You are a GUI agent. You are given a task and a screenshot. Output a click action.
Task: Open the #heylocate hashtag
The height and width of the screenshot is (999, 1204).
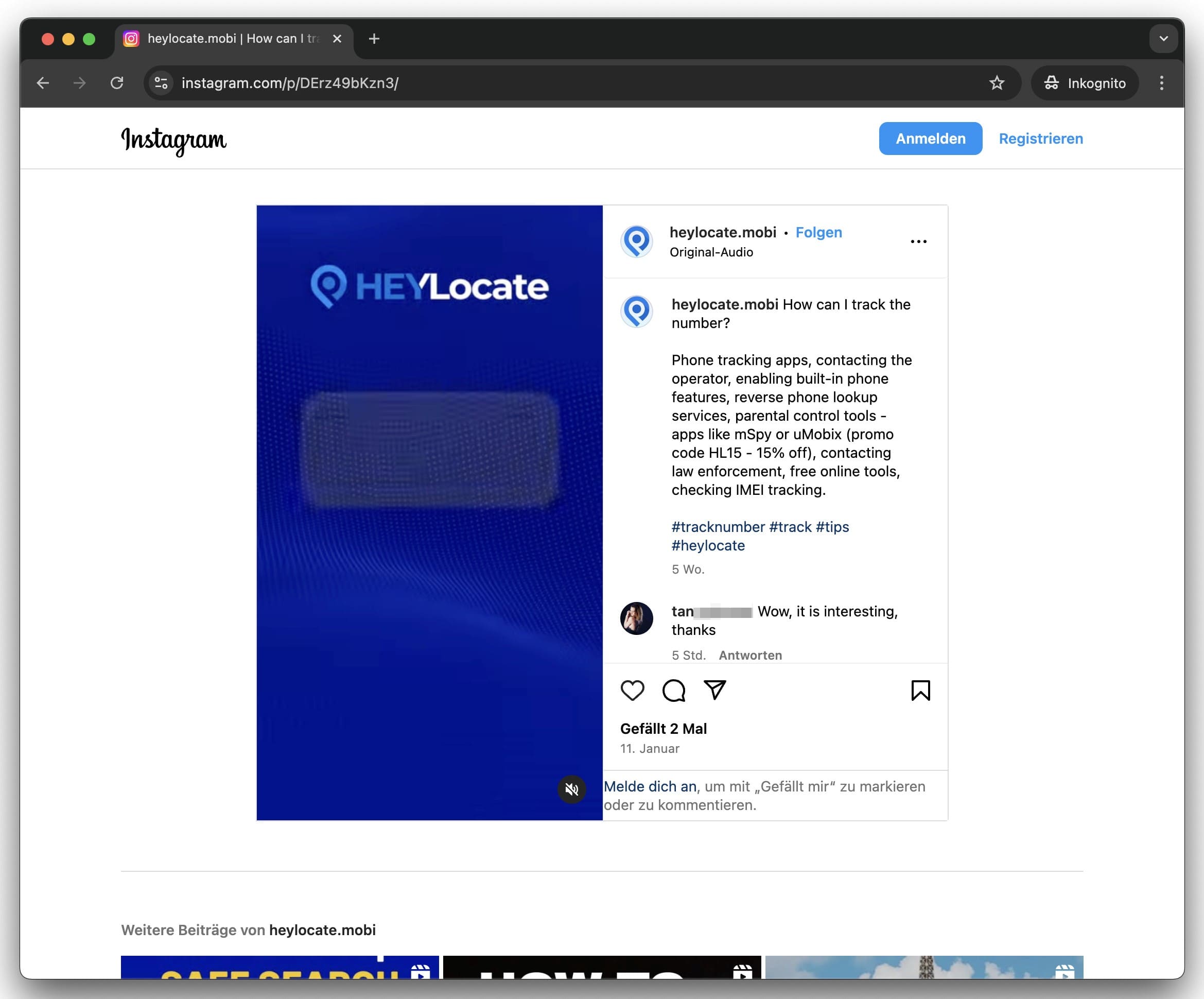point(708,545)
